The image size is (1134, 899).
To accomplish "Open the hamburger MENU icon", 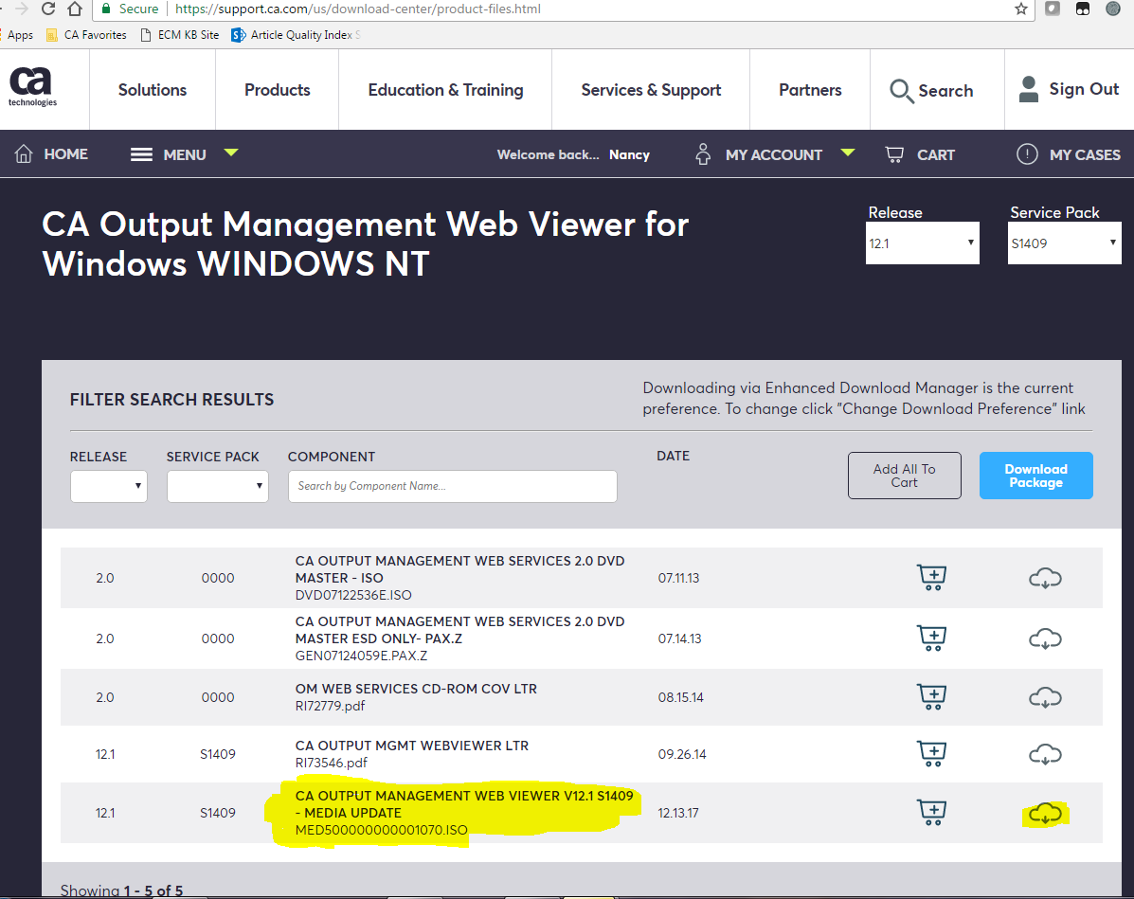I will (x=141, y=154).
